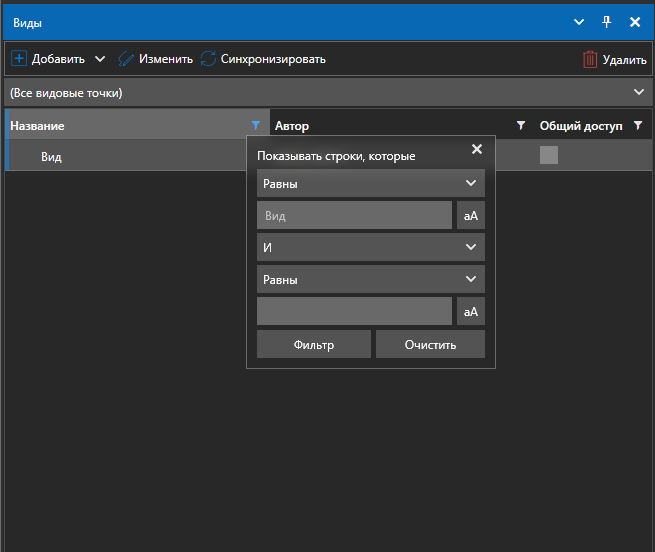Open the filter on Общий доступ column
This screenshot has height=552, width=655.
[x=638, y=126]
